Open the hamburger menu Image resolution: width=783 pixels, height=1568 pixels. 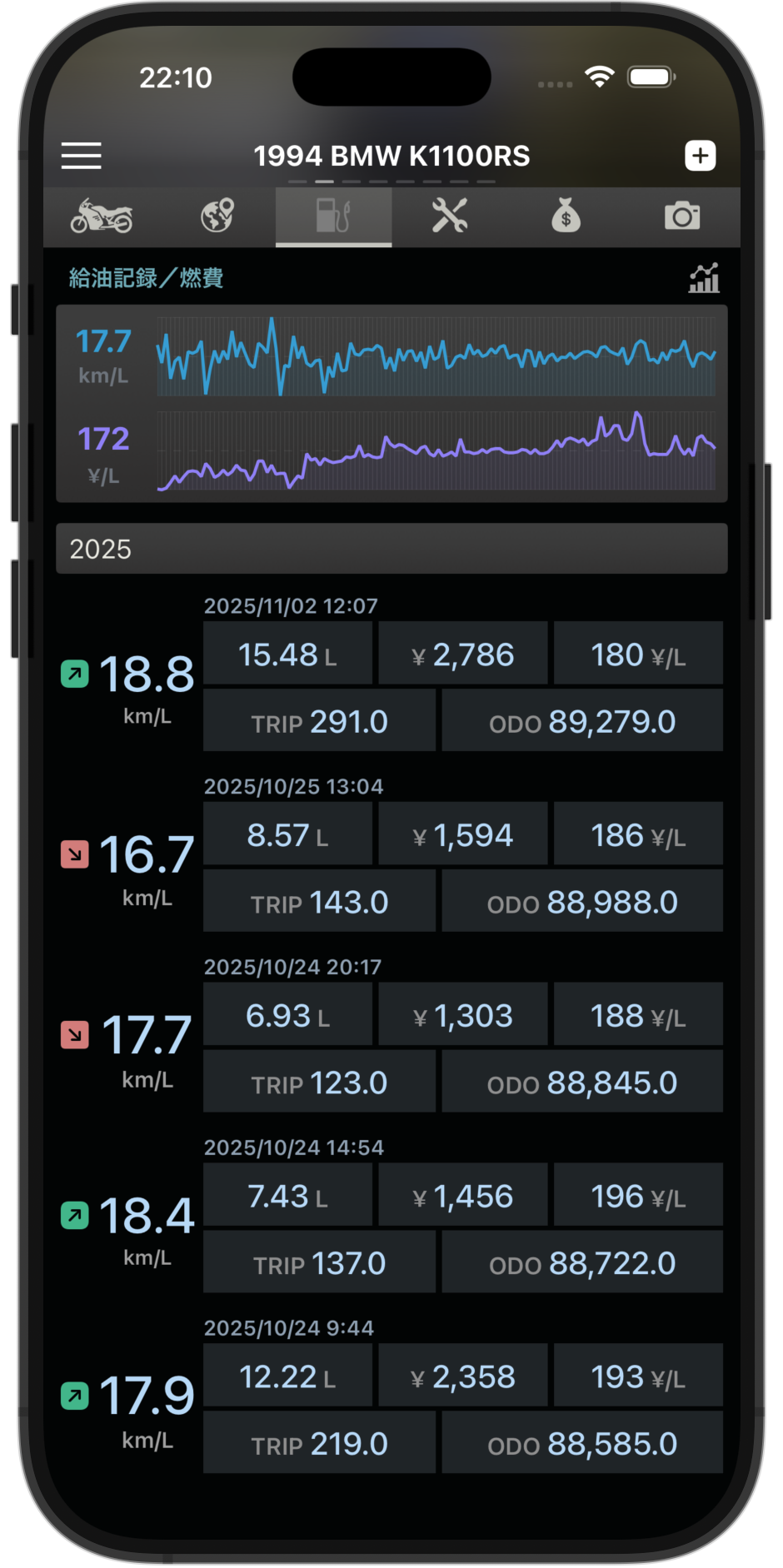(81, 156)
